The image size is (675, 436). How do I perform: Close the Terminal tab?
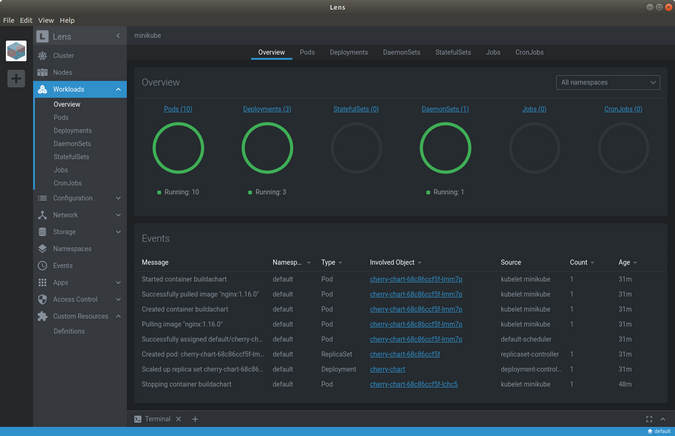pos(179,419)
